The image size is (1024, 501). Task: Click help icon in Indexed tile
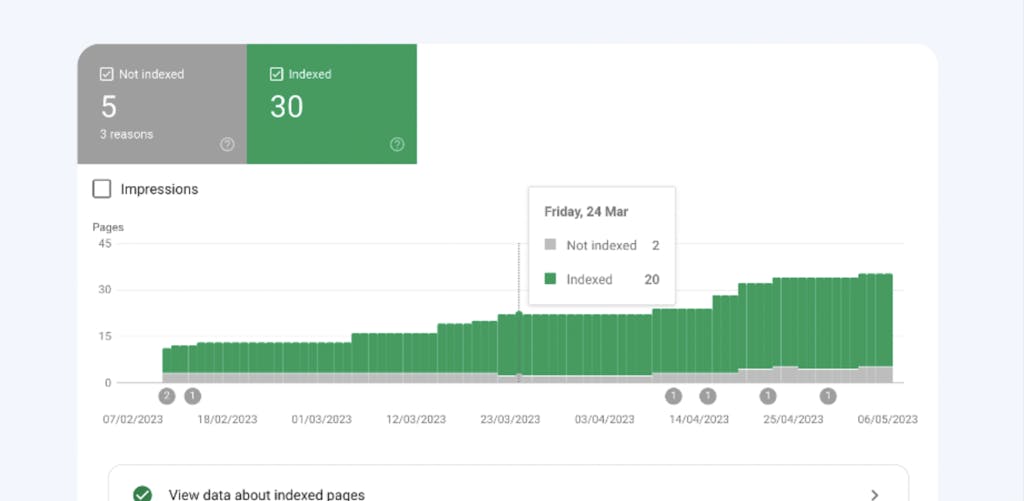[397, 145]
